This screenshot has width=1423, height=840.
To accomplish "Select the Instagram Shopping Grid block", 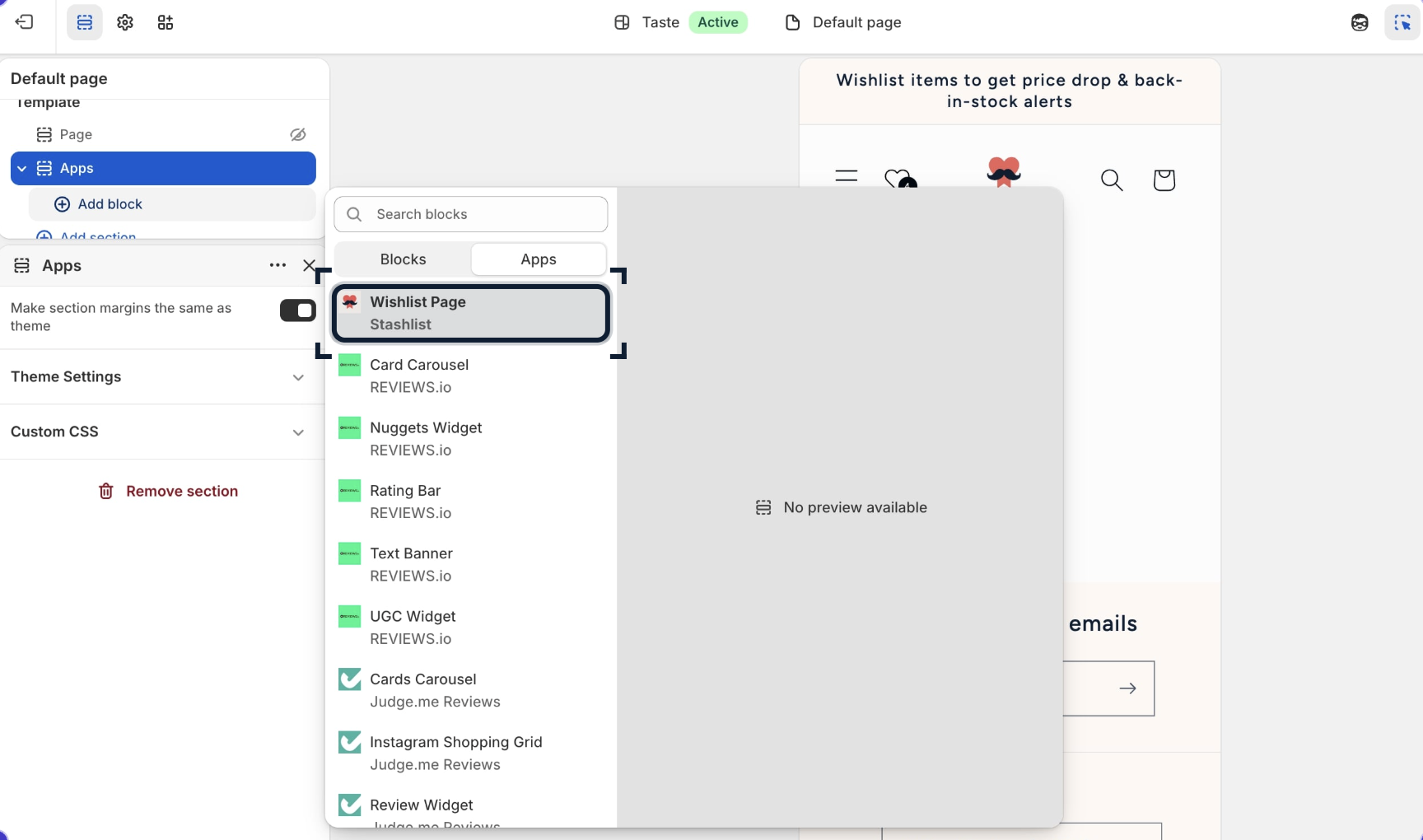I will 471,753.
